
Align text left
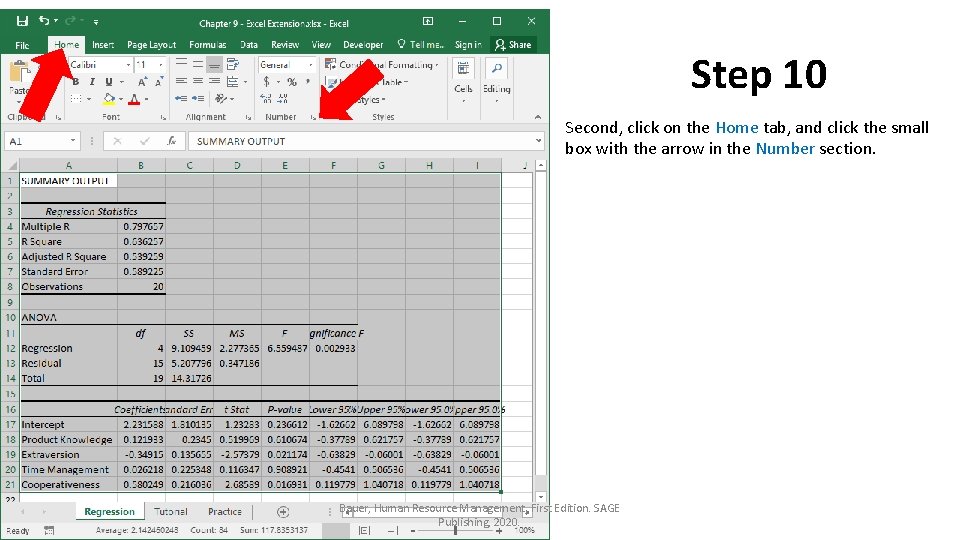[x=181, y=81]
